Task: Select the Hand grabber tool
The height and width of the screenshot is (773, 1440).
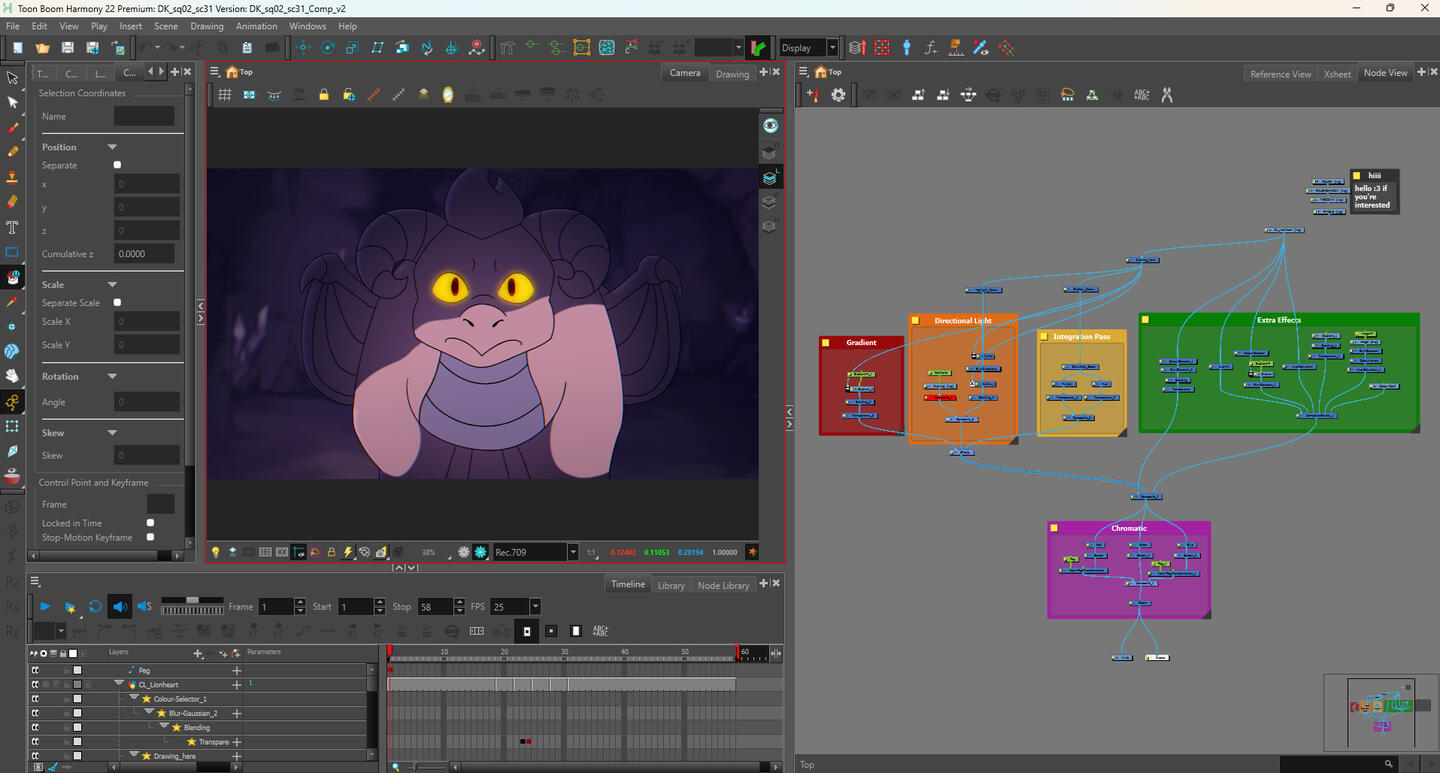Action: (12, 377)
